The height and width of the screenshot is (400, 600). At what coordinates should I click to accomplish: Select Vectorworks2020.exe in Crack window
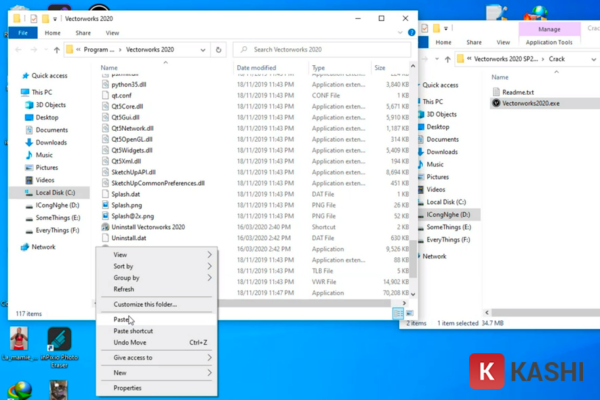pos(531,103)
